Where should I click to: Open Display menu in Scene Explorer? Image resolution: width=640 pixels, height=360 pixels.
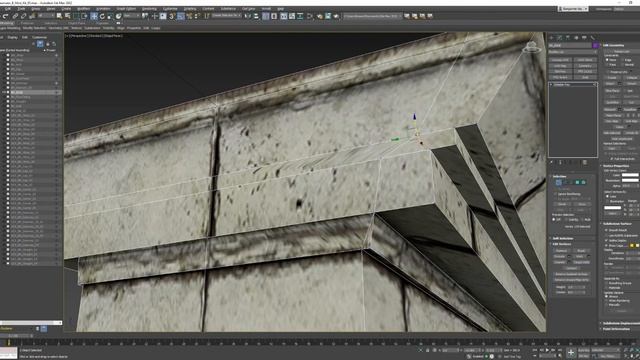point(13,37)
